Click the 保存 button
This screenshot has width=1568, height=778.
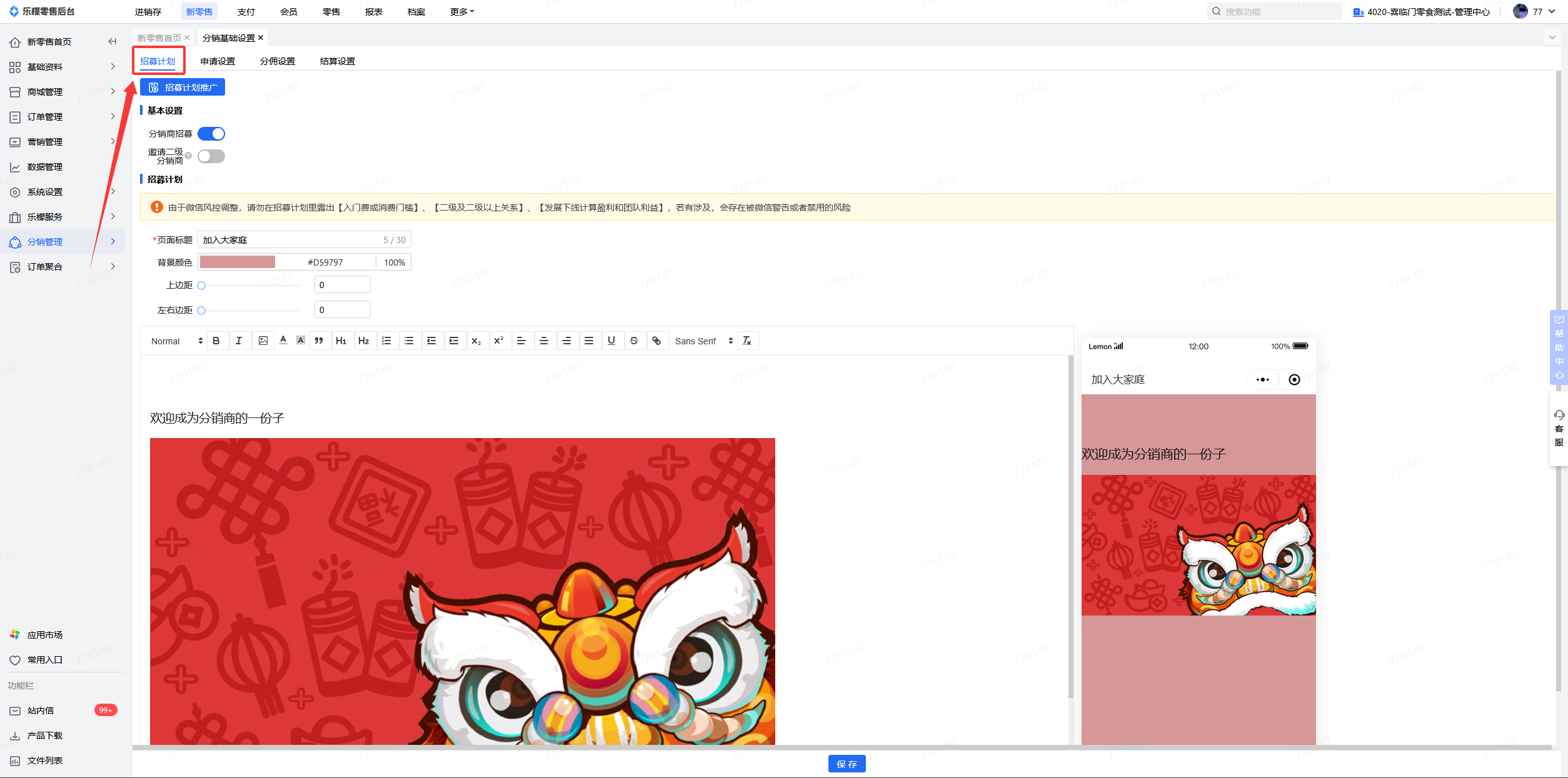tap(847, 764)
